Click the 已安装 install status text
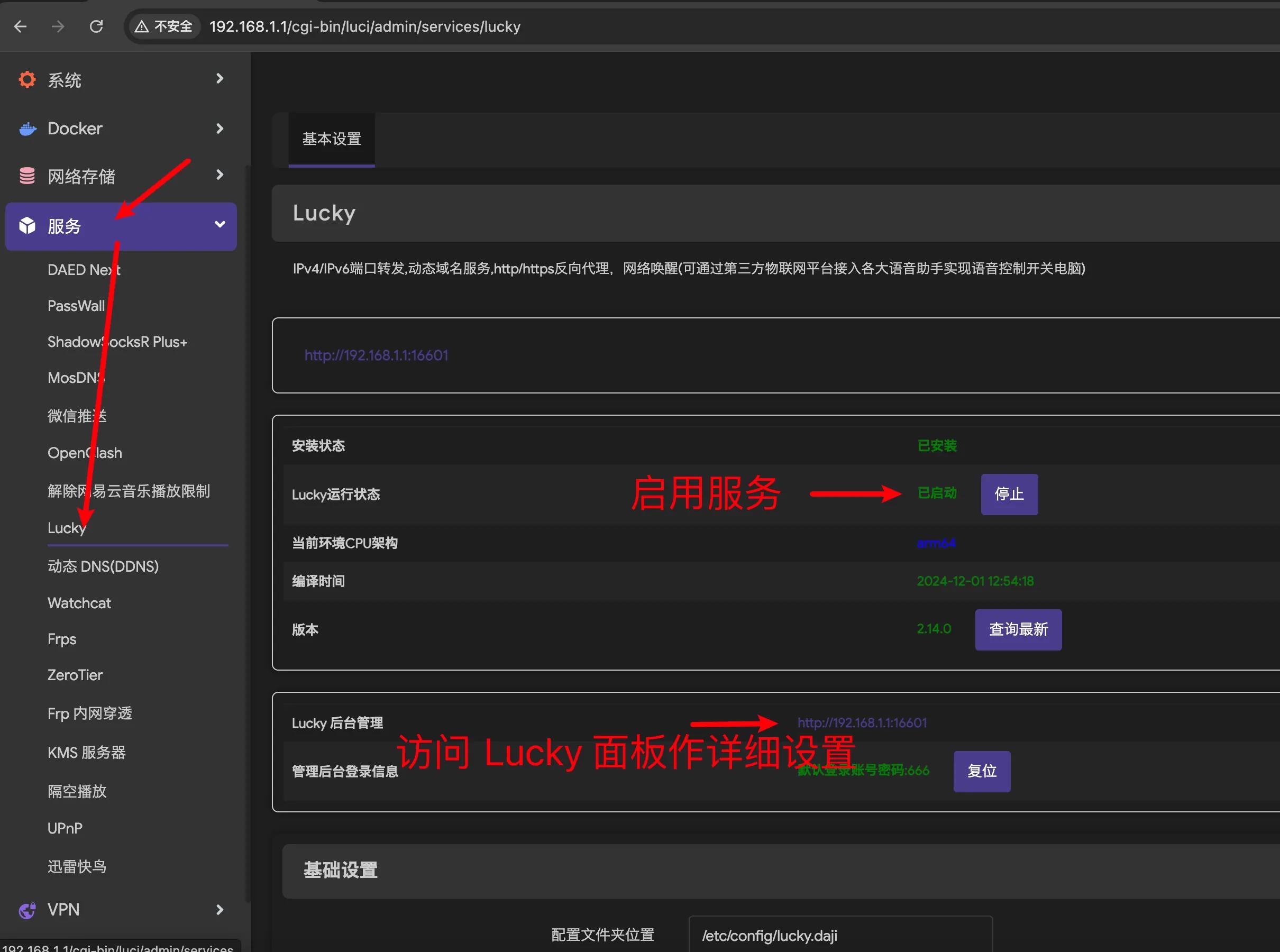Screen dimensions: 1280x952 point(937,445)
